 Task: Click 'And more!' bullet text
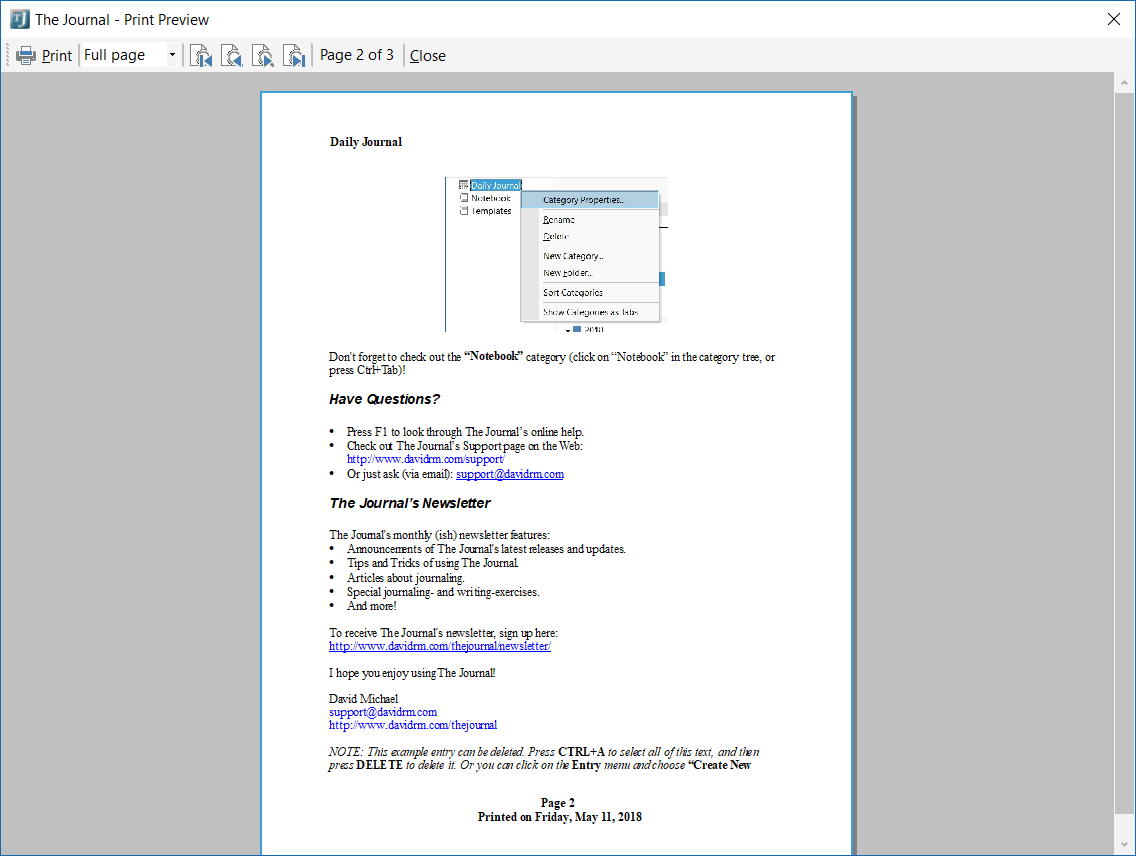372,606
